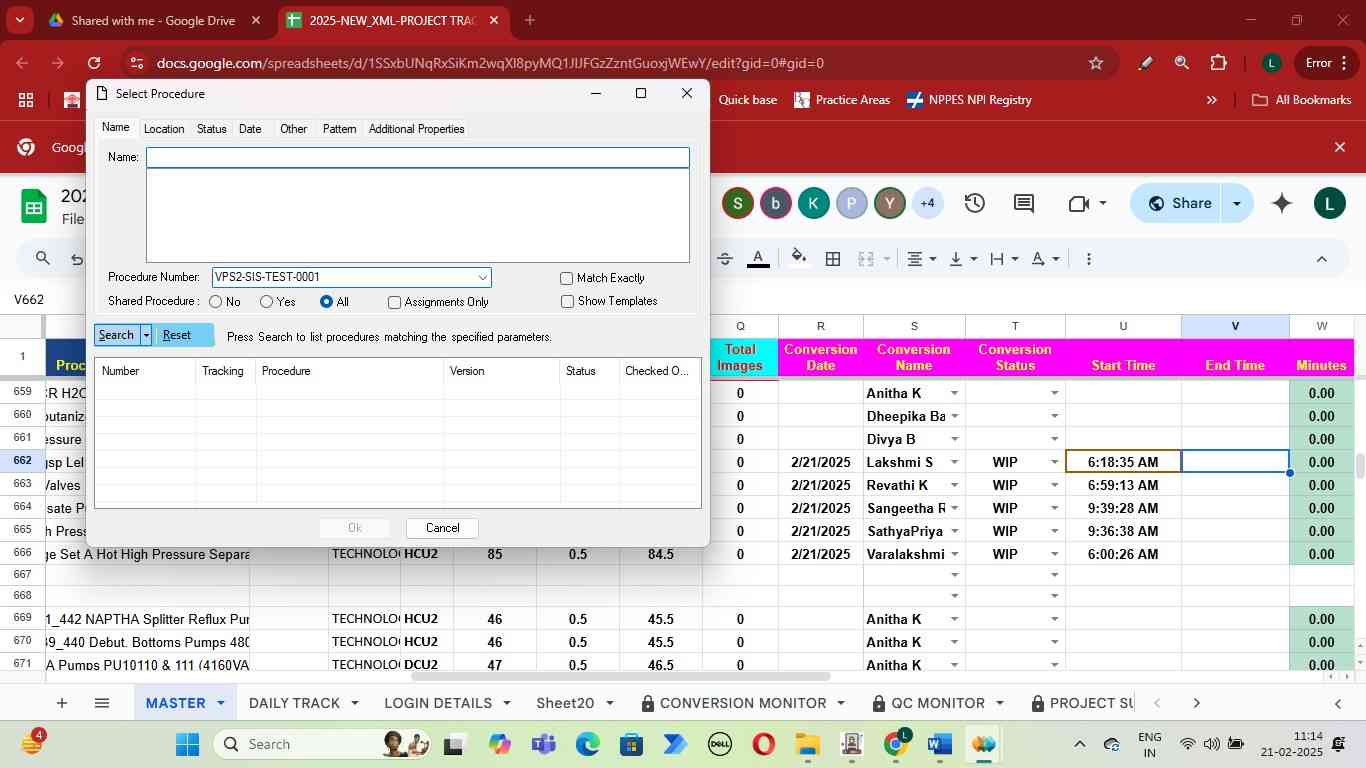Viewport: 1366px width, 768px height.
Task: Enable the Match Exactly checkbox
Action: coord(567,278)
